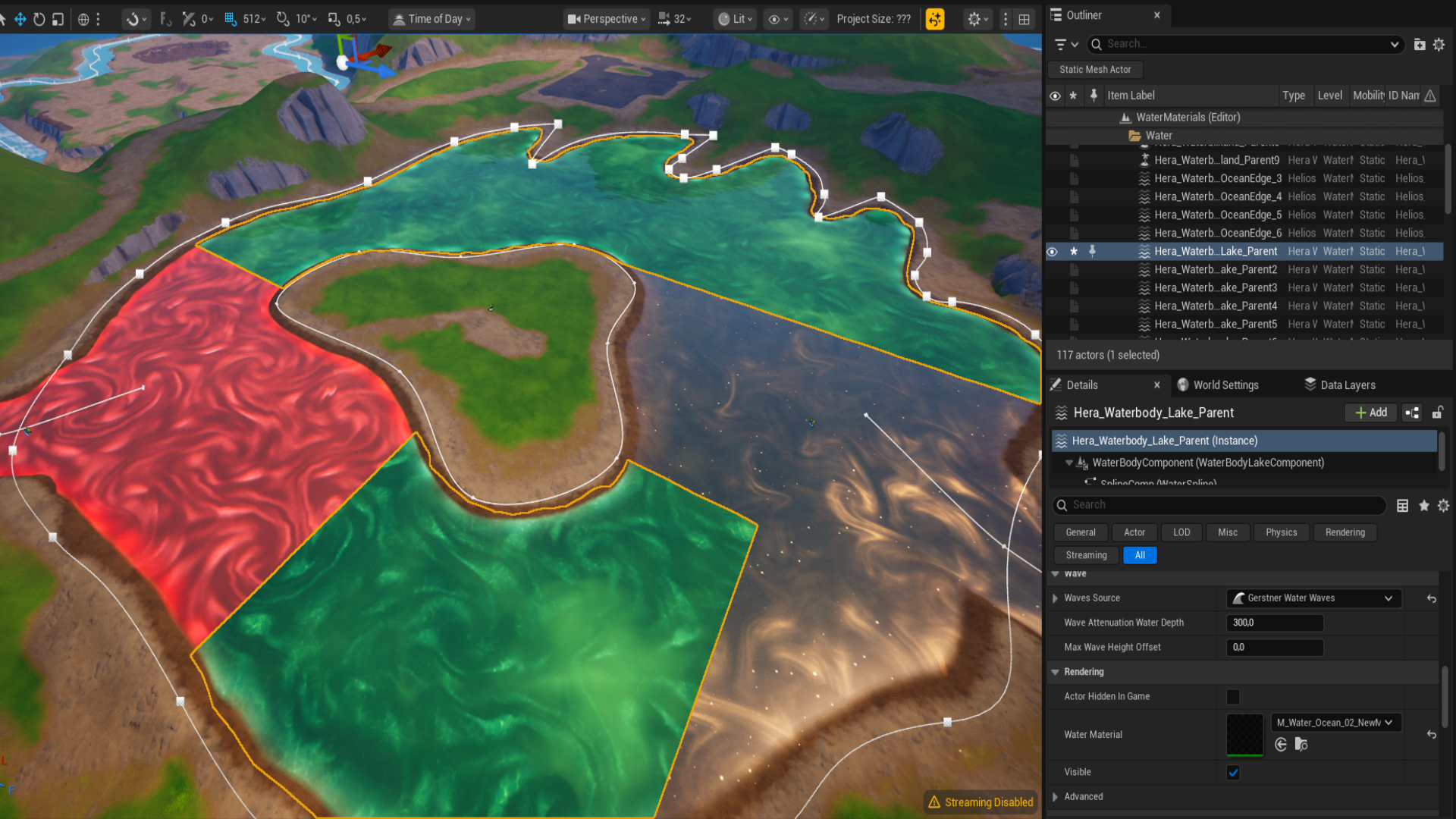
Task: Uncheck the Visible rendering checkbox
Action: click(x=1232, y=772)
